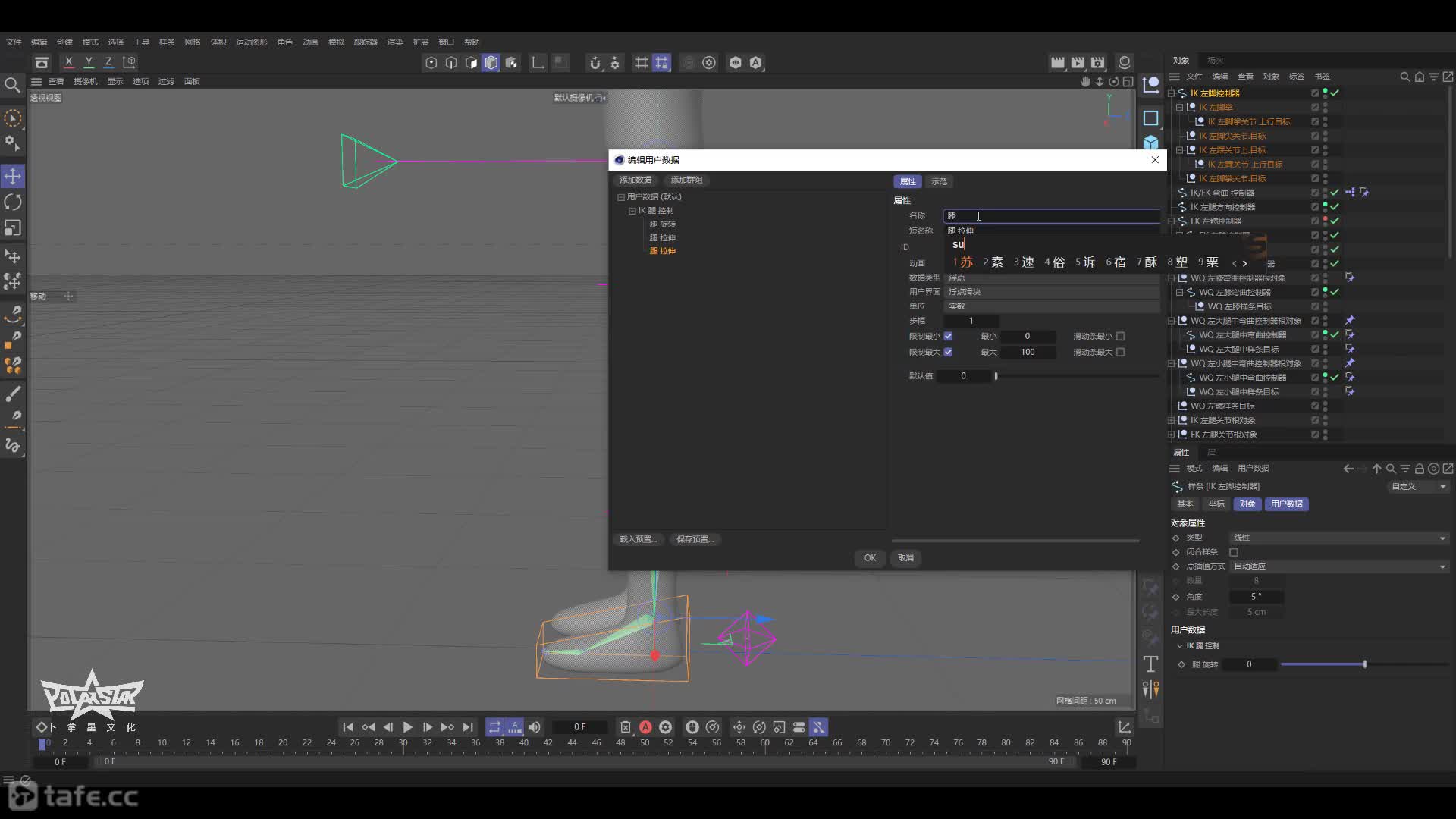
Task: Switch to 坐标 tab in attributes
Action: pos(1216,504)
